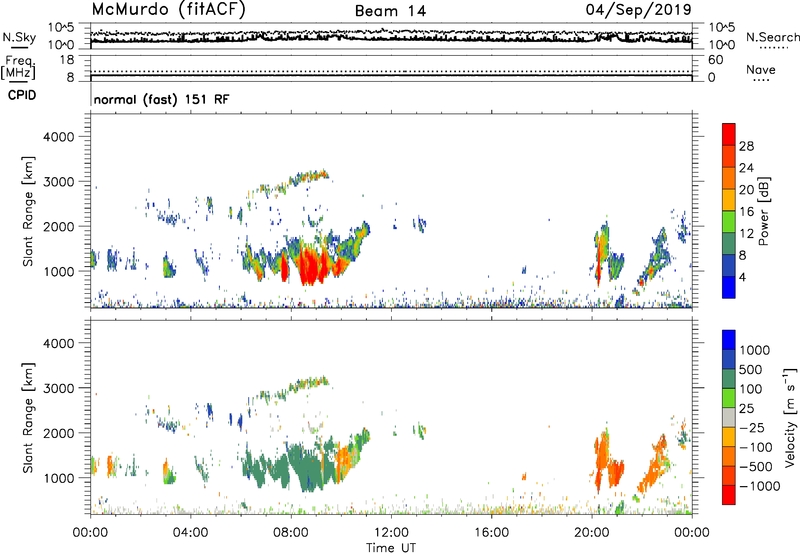Click the "20:00" time tick label

[591, 533]
